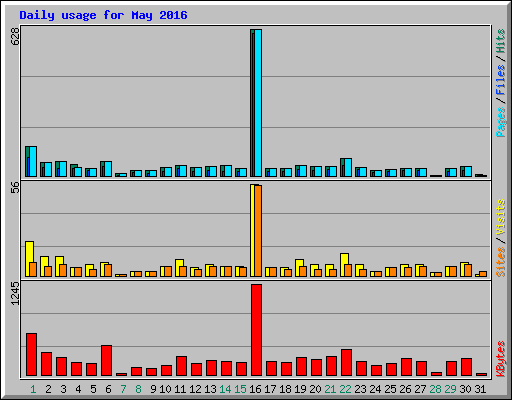Click day label 4 on the x-axis
The width and height of the screenshot is (512, 400).
[x=78, y=389]
